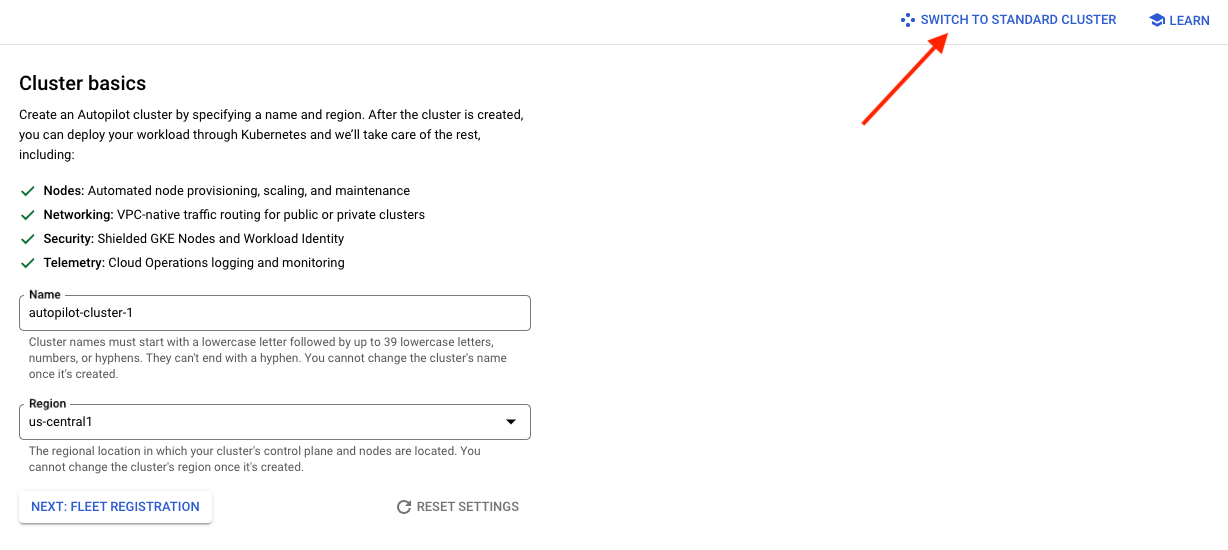The image size is (1228, 550).
Task: Open the us-central1 region selector
Action: click(275, 422)
